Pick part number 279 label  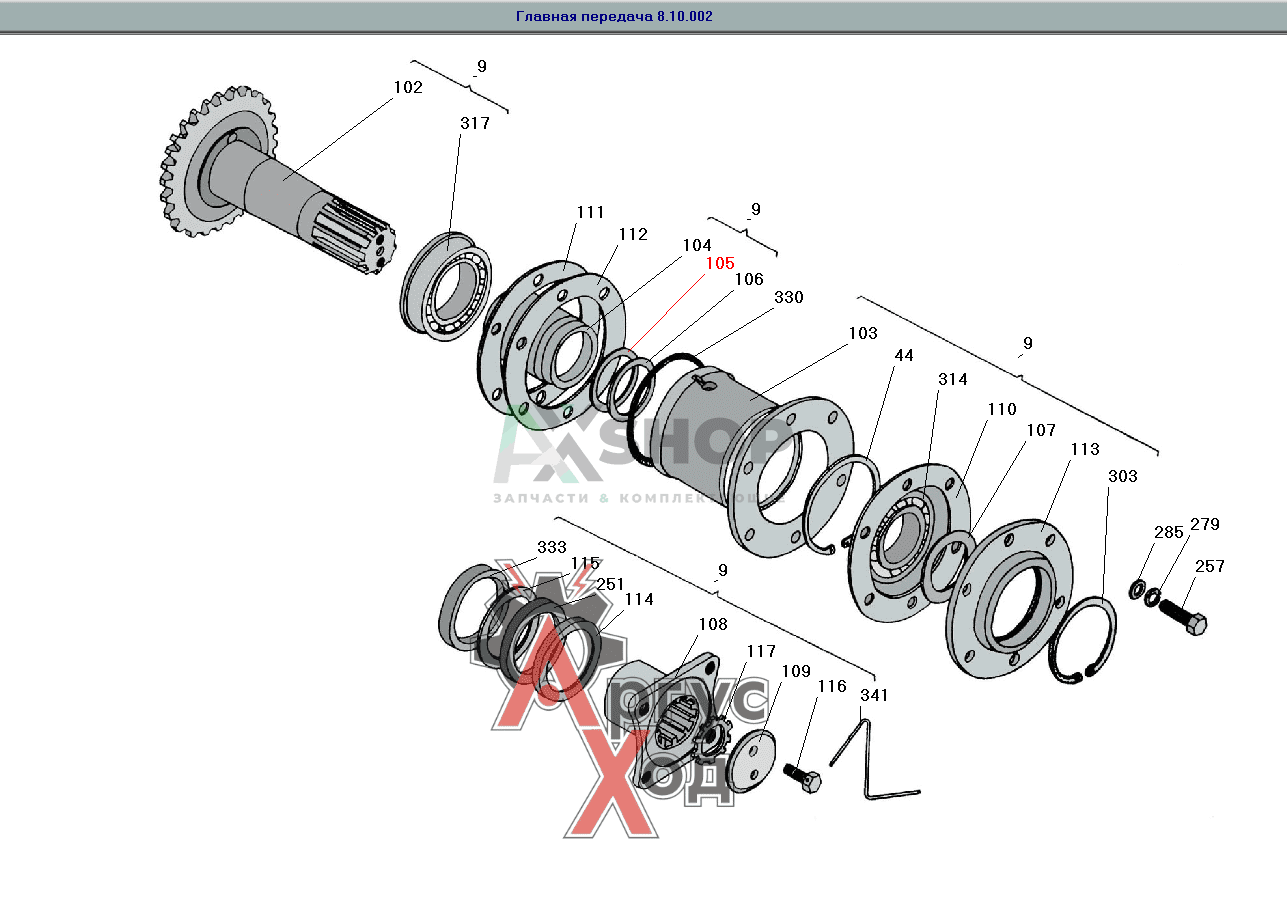pyautogui.click(x=1204, y=524)
